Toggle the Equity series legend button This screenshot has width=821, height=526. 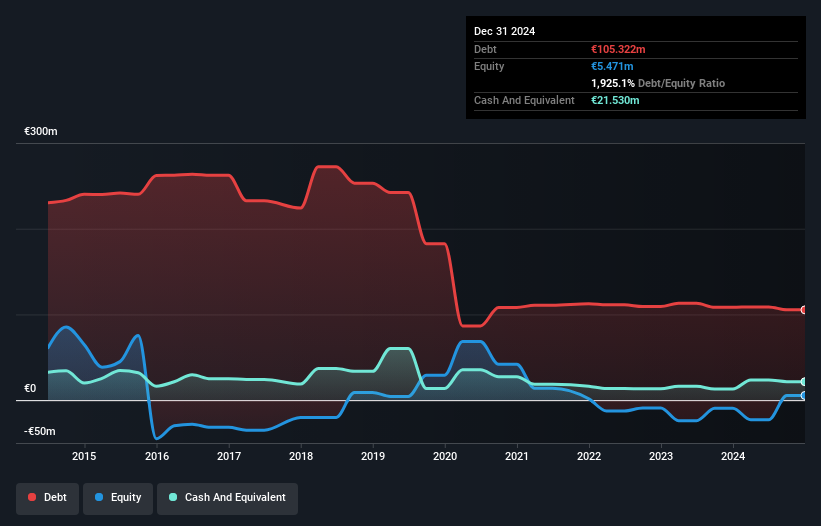point(118,498)
